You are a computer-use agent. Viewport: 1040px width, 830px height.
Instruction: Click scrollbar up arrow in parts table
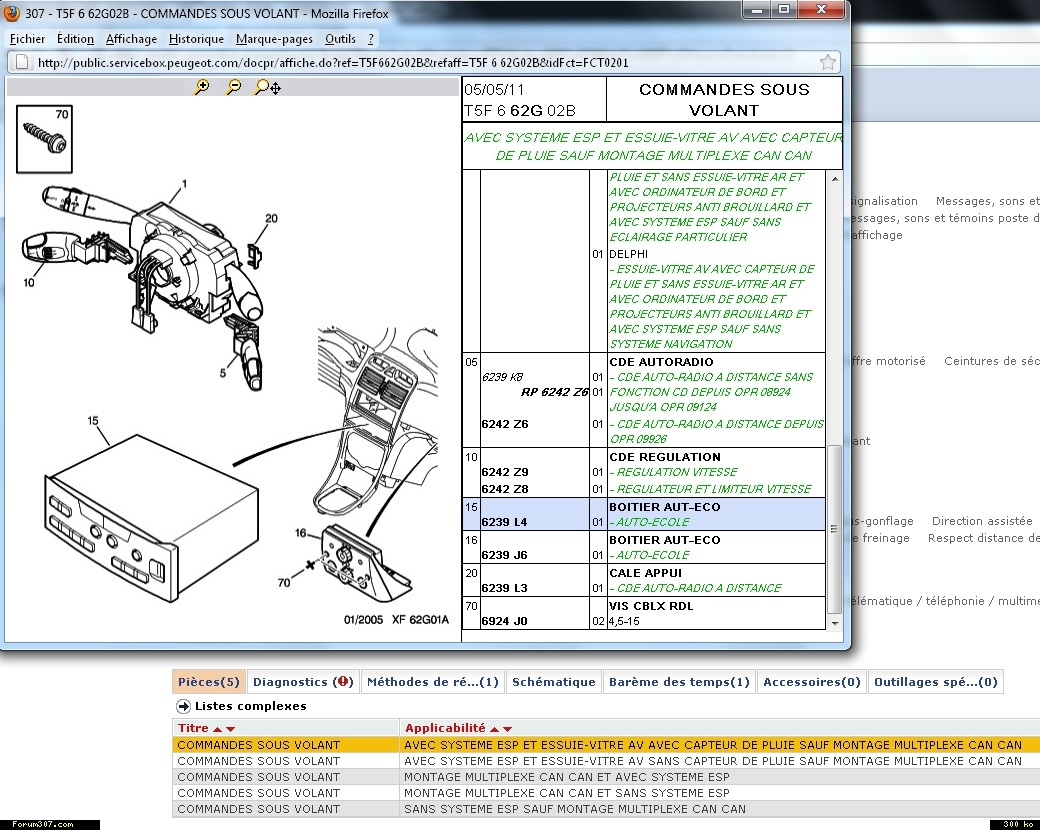tap(835, 178)
